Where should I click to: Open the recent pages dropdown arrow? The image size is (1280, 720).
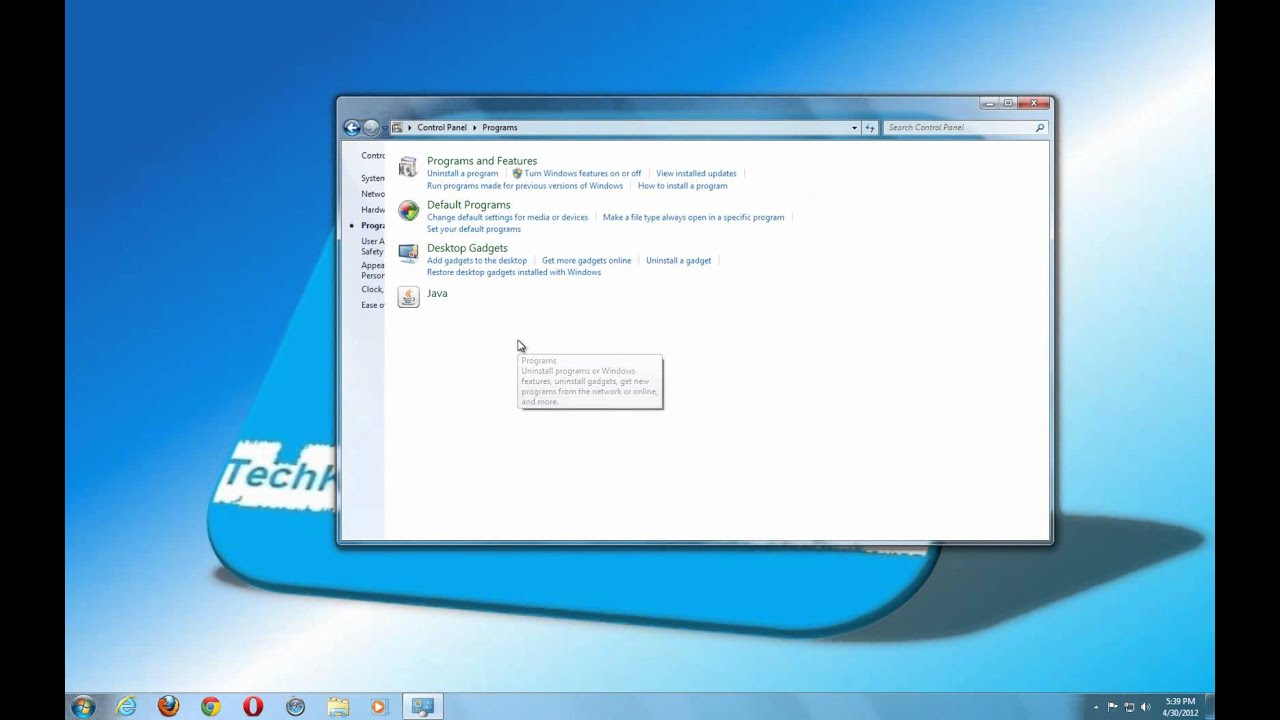(x=384, y=127)
